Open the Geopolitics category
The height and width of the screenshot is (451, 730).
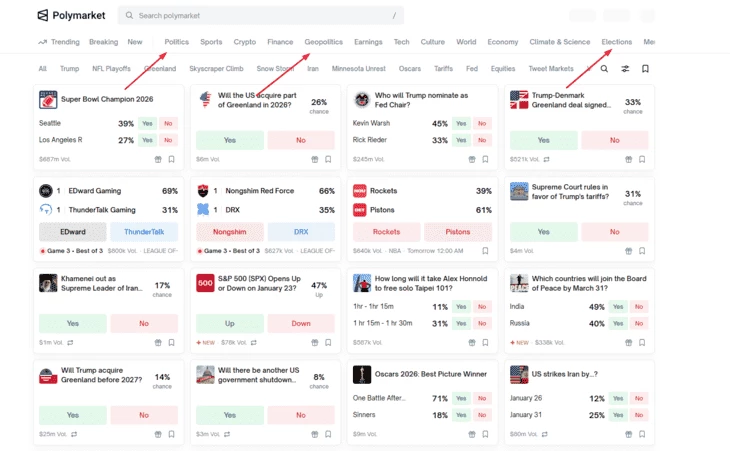point(323,42)
